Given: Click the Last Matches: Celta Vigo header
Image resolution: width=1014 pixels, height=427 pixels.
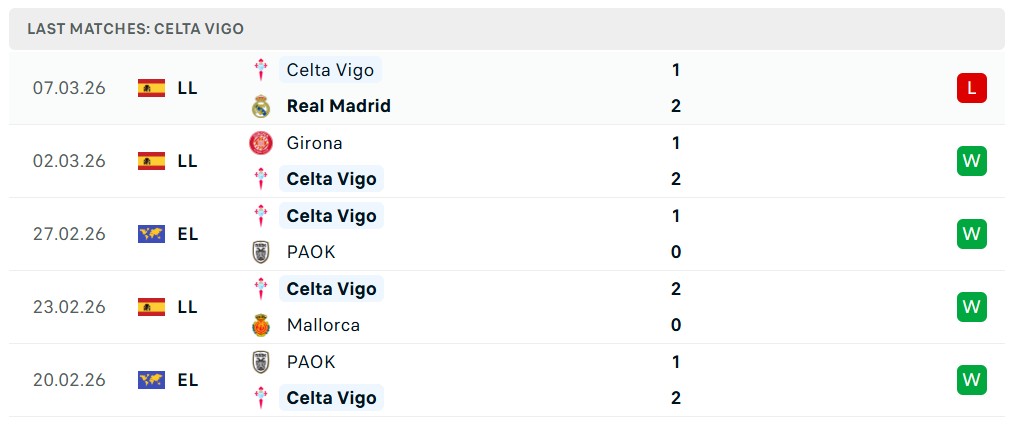Looking at the screenshot, I should click(135, 29).
